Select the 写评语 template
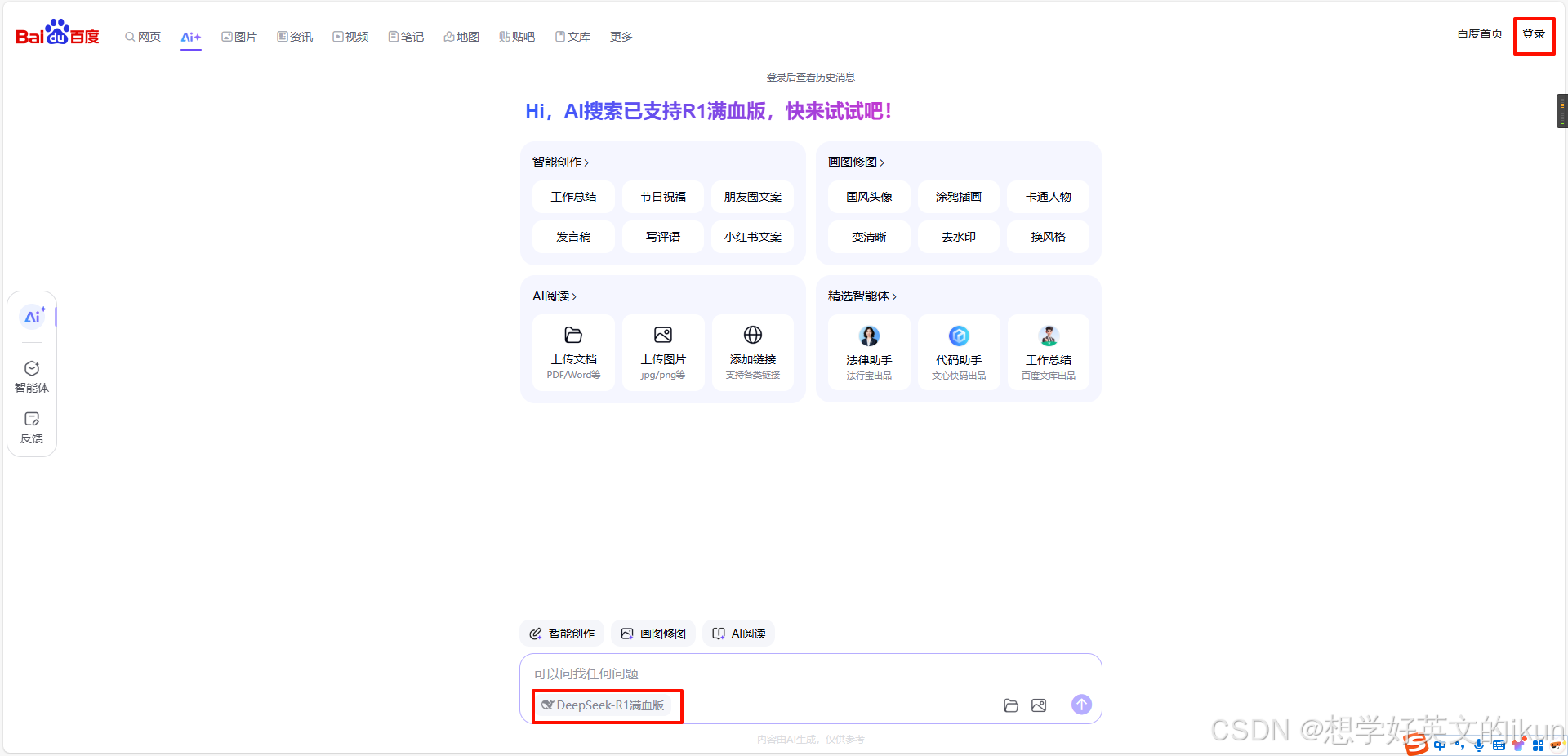This screenshot has width=1568, height=756. pyautogui.click(x=663, y=237)
